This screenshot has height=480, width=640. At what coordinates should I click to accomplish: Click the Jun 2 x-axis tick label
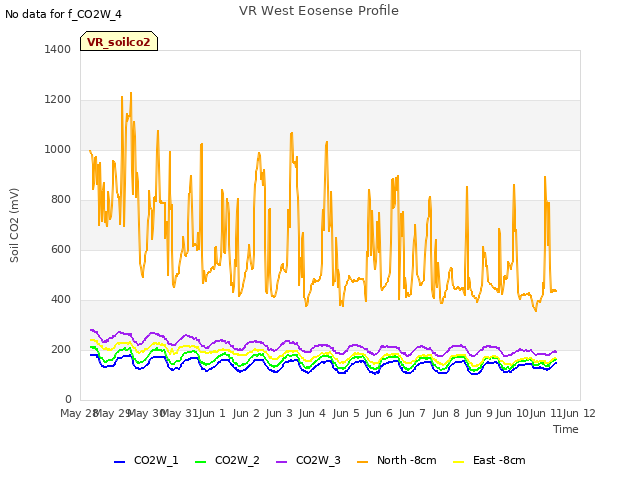(x=246, y=413)
